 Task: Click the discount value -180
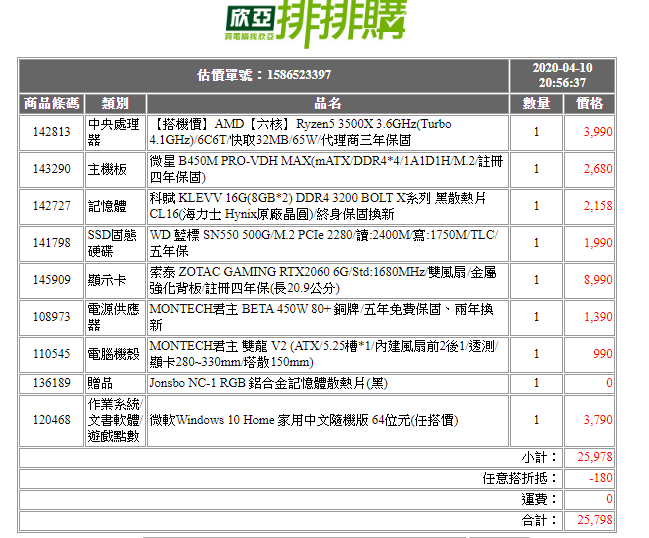pos(601,478)
